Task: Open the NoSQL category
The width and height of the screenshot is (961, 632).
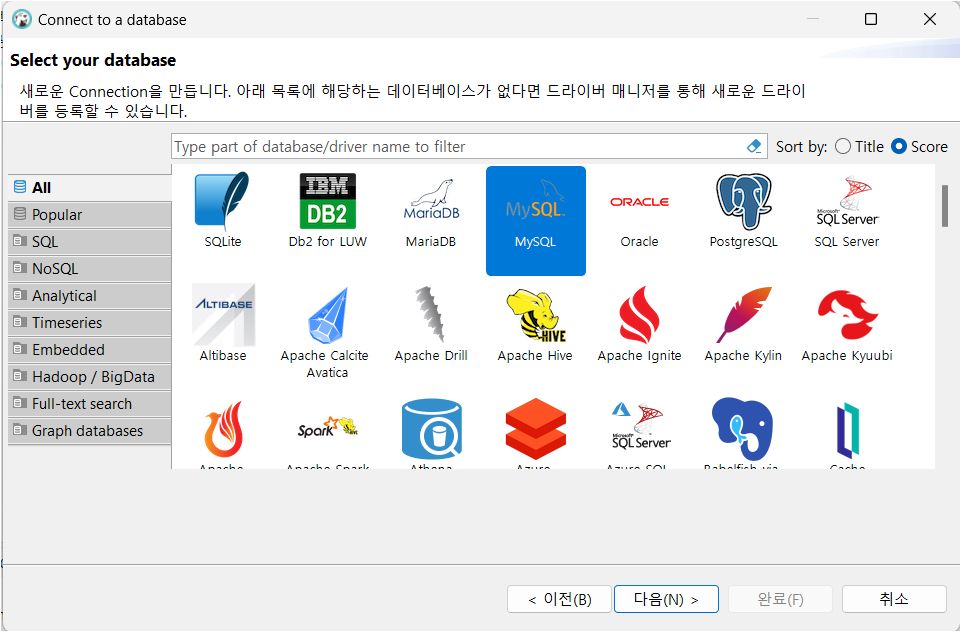Action: pyautogui.click(x=89, y=268)
